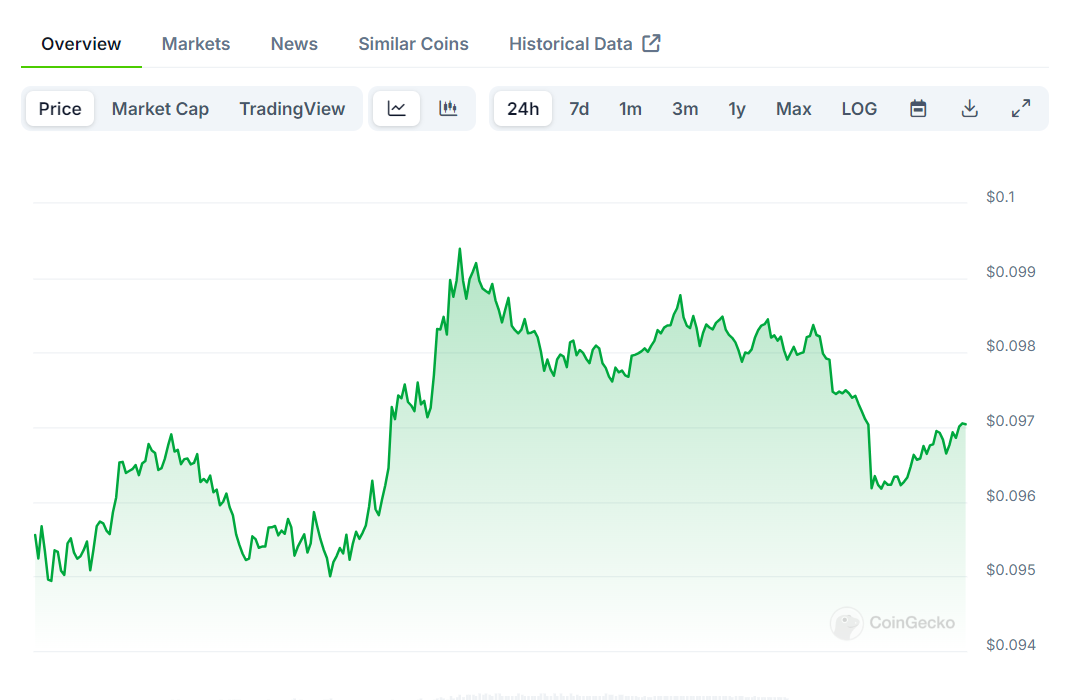
Task: Open the calendar date range picker
Action: click(x=918, y=109)
